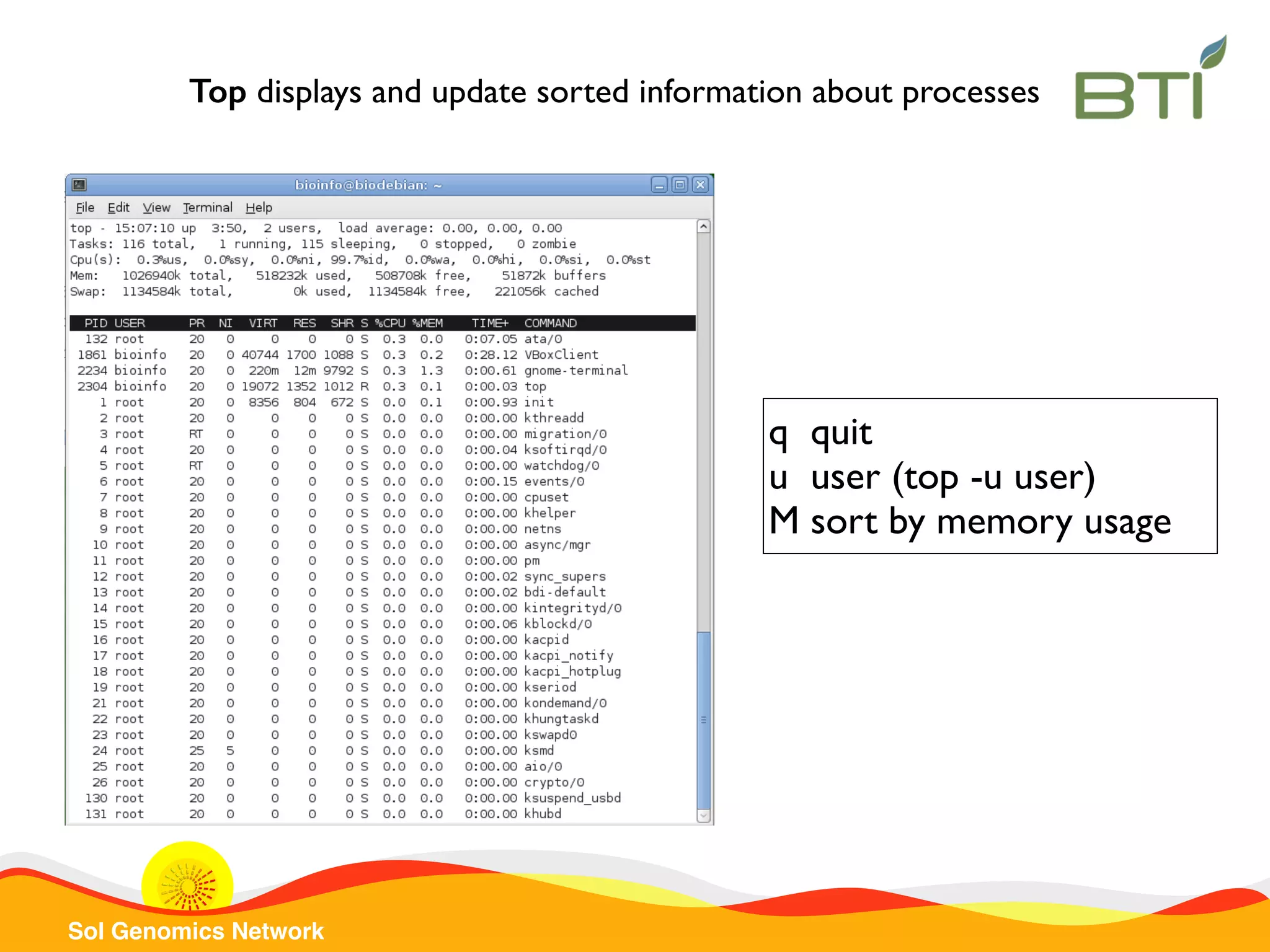Click the blue scrollbar thumb
Screen dimensions: 1270x952
click(703, 719)
